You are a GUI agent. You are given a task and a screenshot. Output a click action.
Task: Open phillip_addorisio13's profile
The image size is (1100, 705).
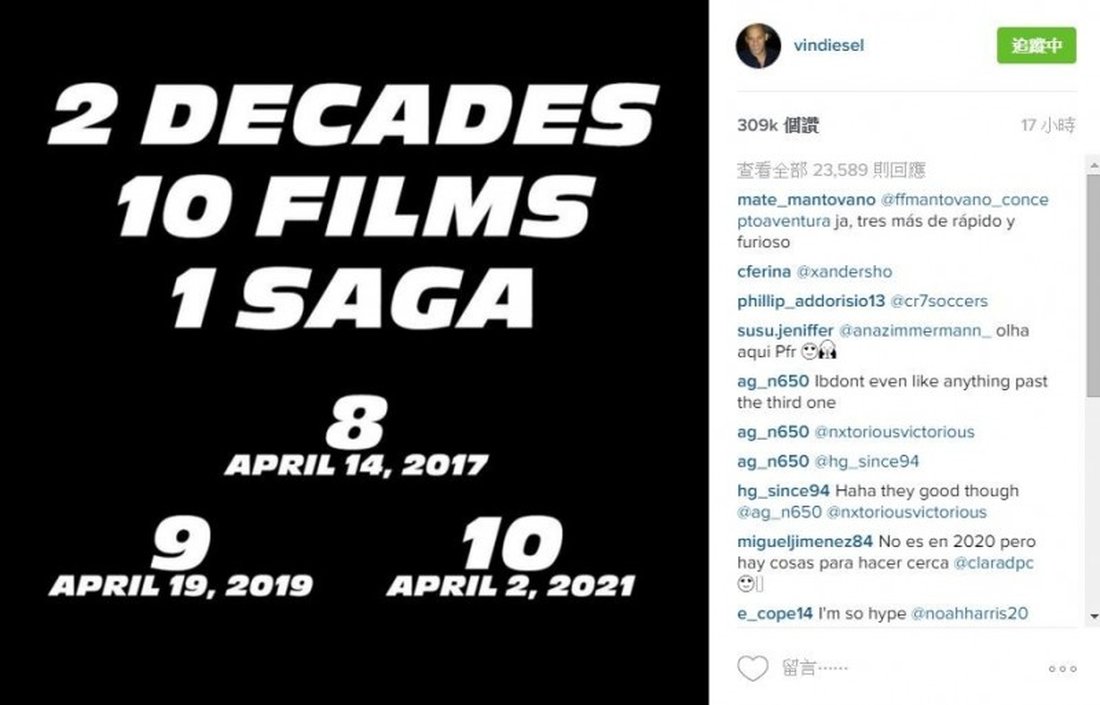(x=811, y=301)
